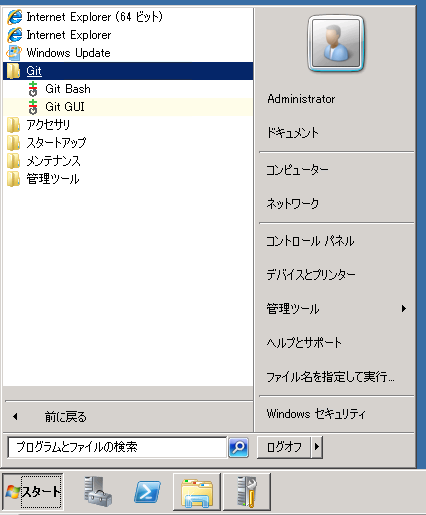Collapse the Git folder
Image resolution: width=426 pixels, height=515 pixels.
[x=128, y=71]
